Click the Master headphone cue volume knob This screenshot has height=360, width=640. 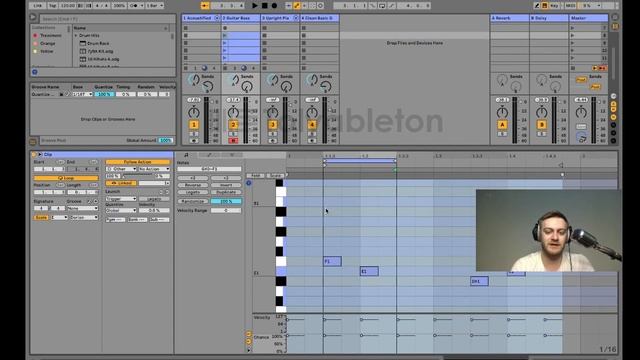[x=582, y=138]
